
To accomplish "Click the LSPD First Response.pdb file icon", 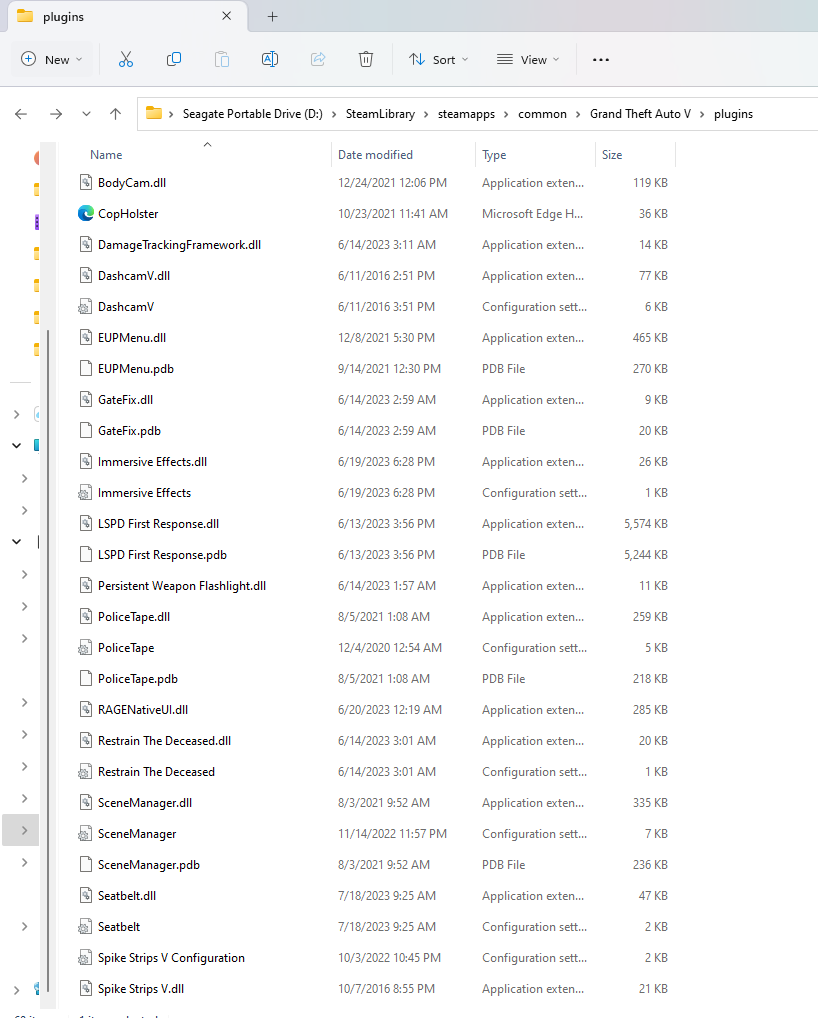I will click(x=86, y=554).
